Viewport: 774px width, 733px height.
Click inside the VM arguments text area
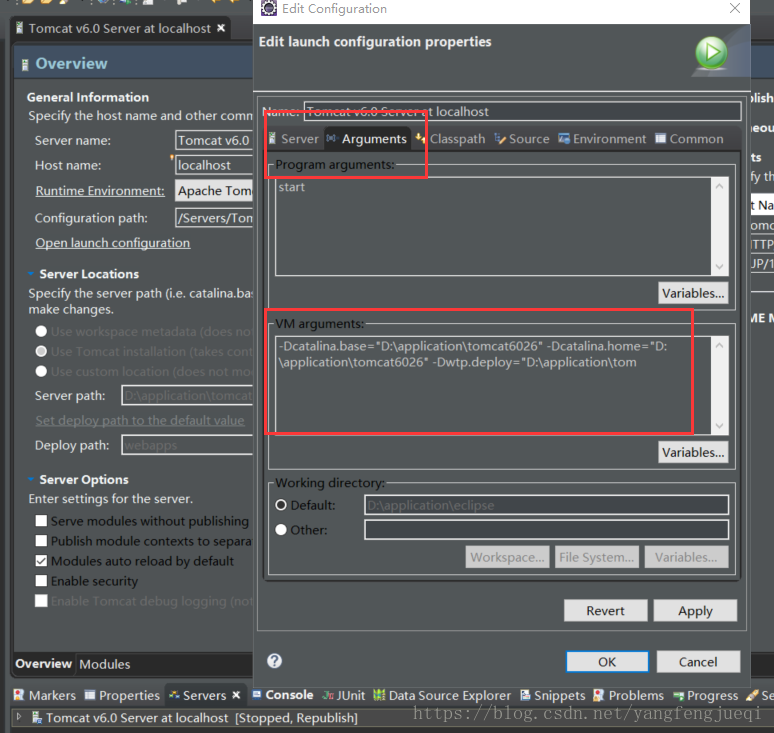493,385
